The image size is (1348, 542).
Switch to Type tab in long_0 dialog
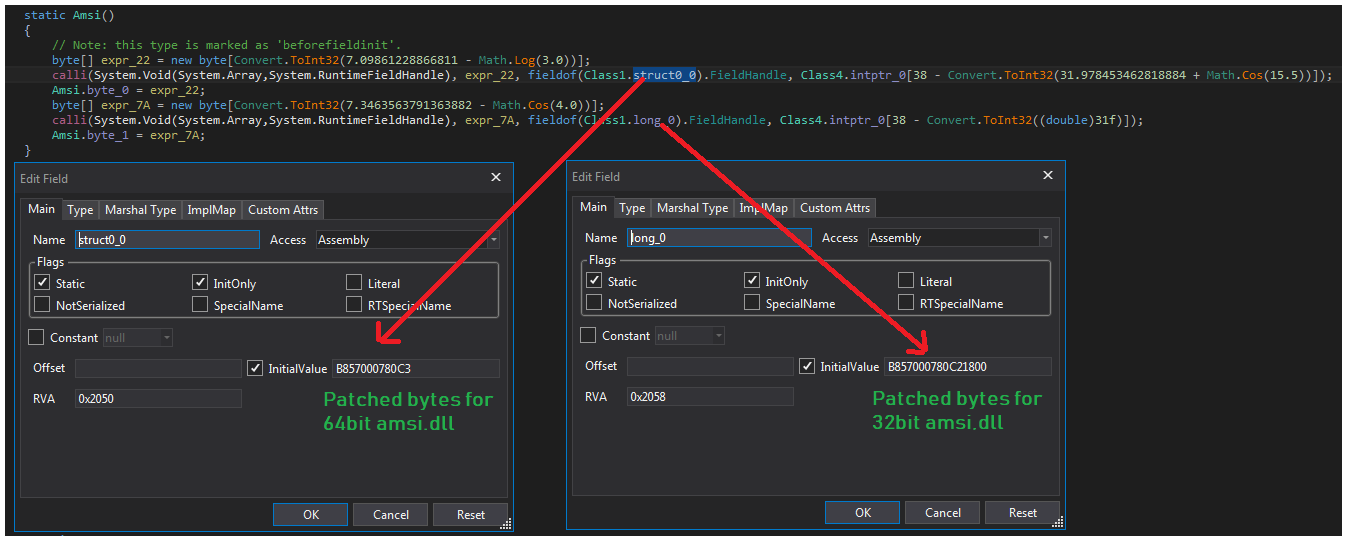tap(632, 208)
